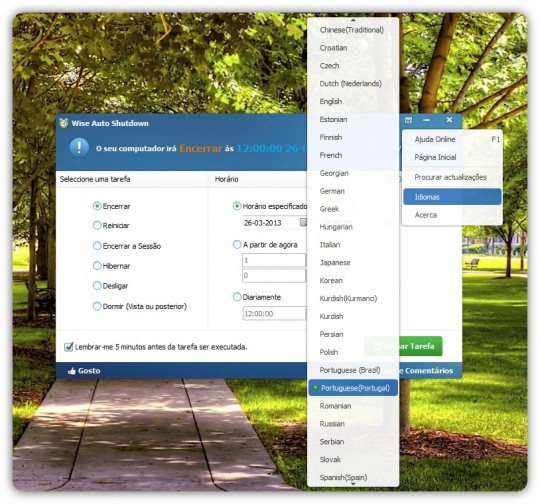
Task: Click the 26-03-2013 date field
Action: point(271,223)
